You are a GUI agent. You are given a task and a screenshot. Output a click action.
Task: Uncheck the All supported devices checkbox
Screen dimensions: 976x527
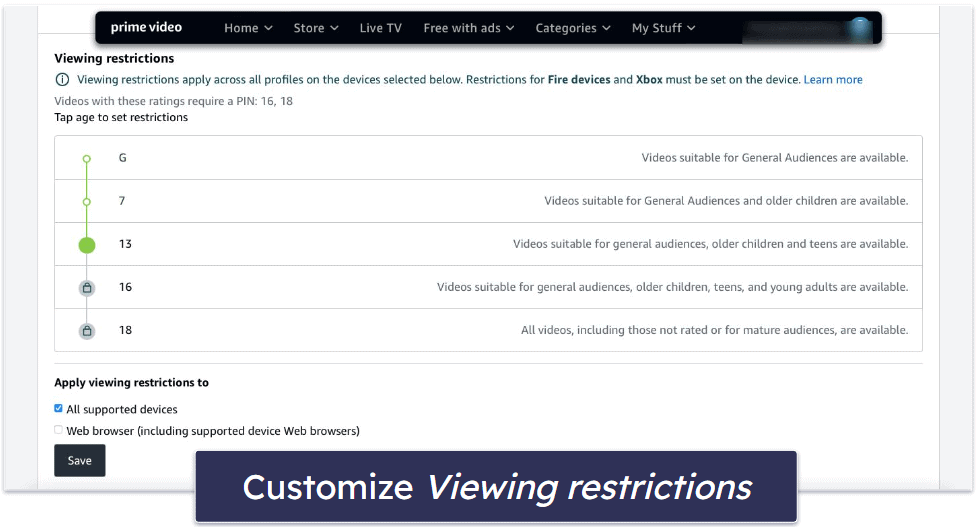tap(58, 409)
